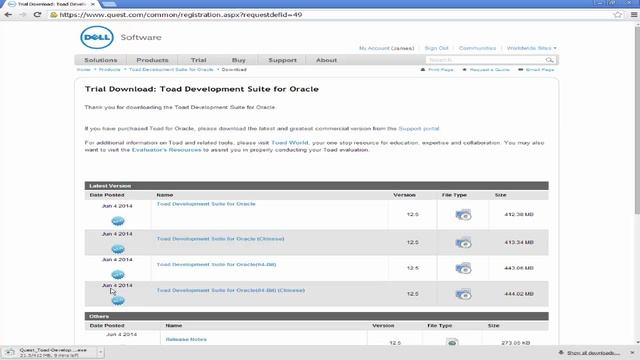
Task: Open Oracle(64-Bit) (Chinese) download link
Action: click(x=231, y=290)
